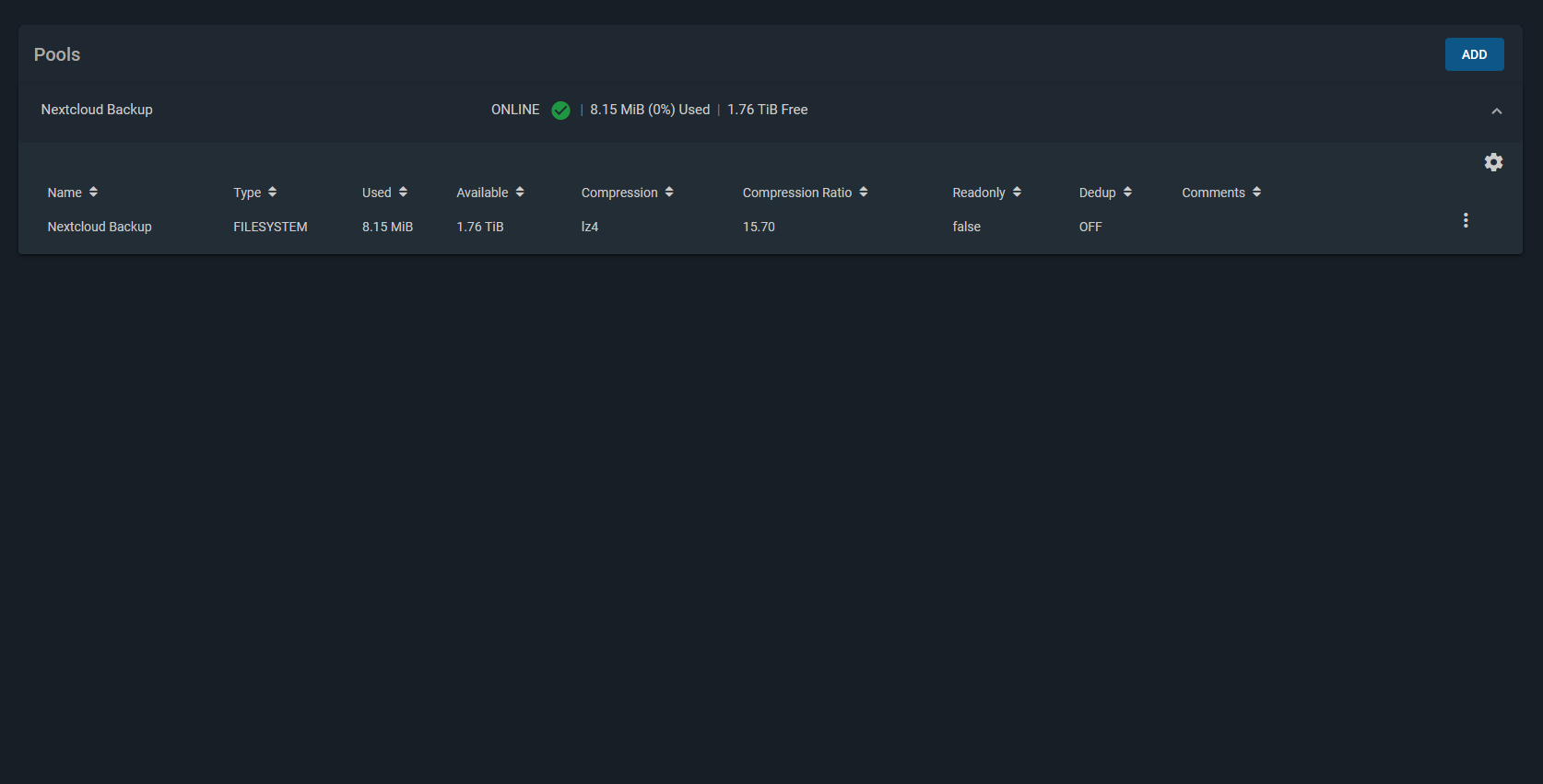Sort by the Dedup column arrows
This screenshot has width=1543, height=784.
pyautogui.click(x=1127, y=193)
